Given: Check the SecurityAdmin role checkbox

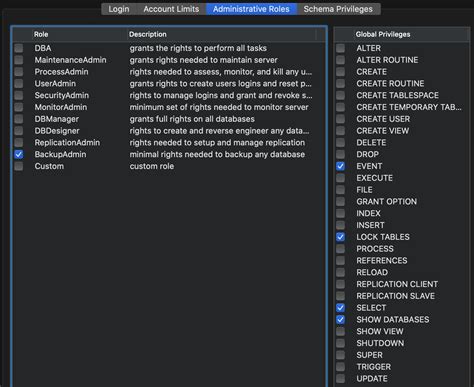Looking at the screenshot, I should tap(19, 95).
